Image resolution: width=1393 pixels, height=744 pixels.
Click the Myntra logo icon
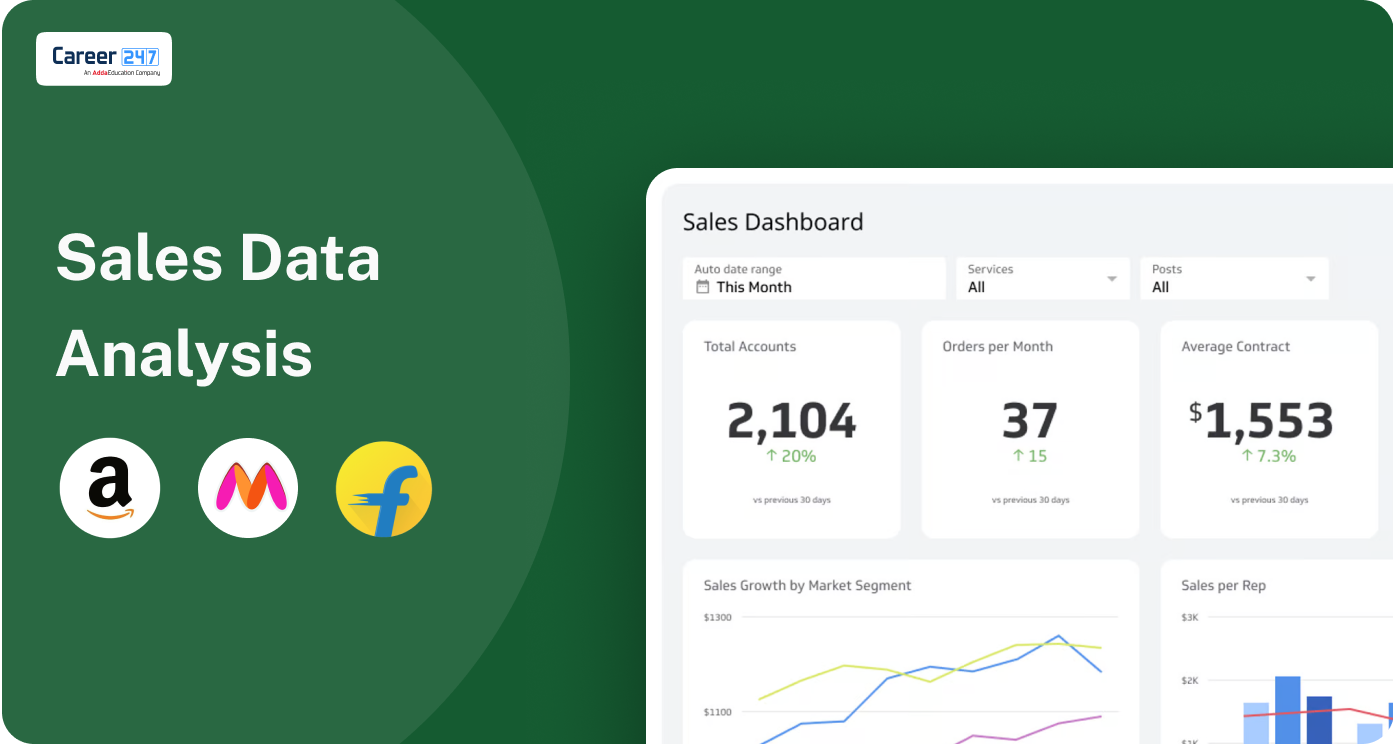[x=248, y=488]
